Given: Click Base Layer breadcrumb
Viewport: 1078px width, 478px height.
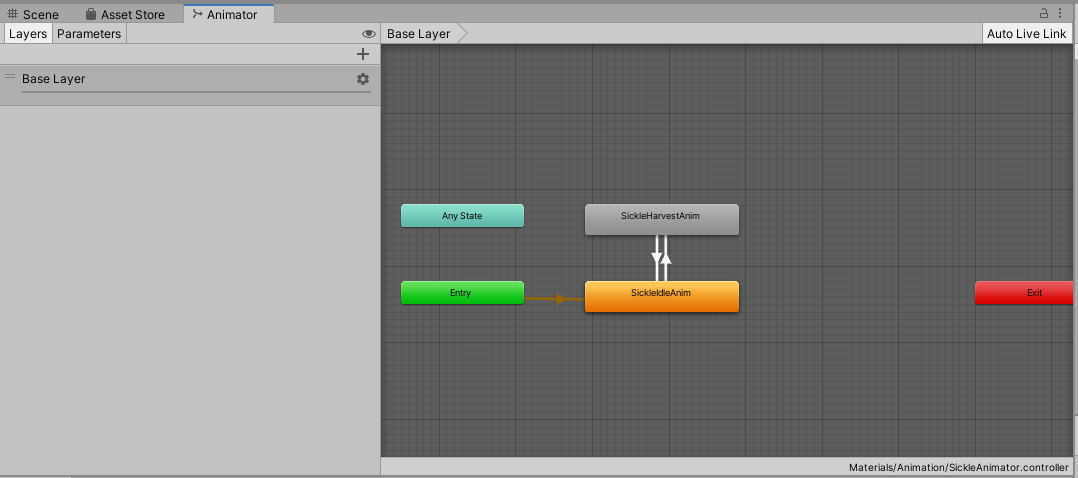Looking at the screenshot, I should 419,34.
